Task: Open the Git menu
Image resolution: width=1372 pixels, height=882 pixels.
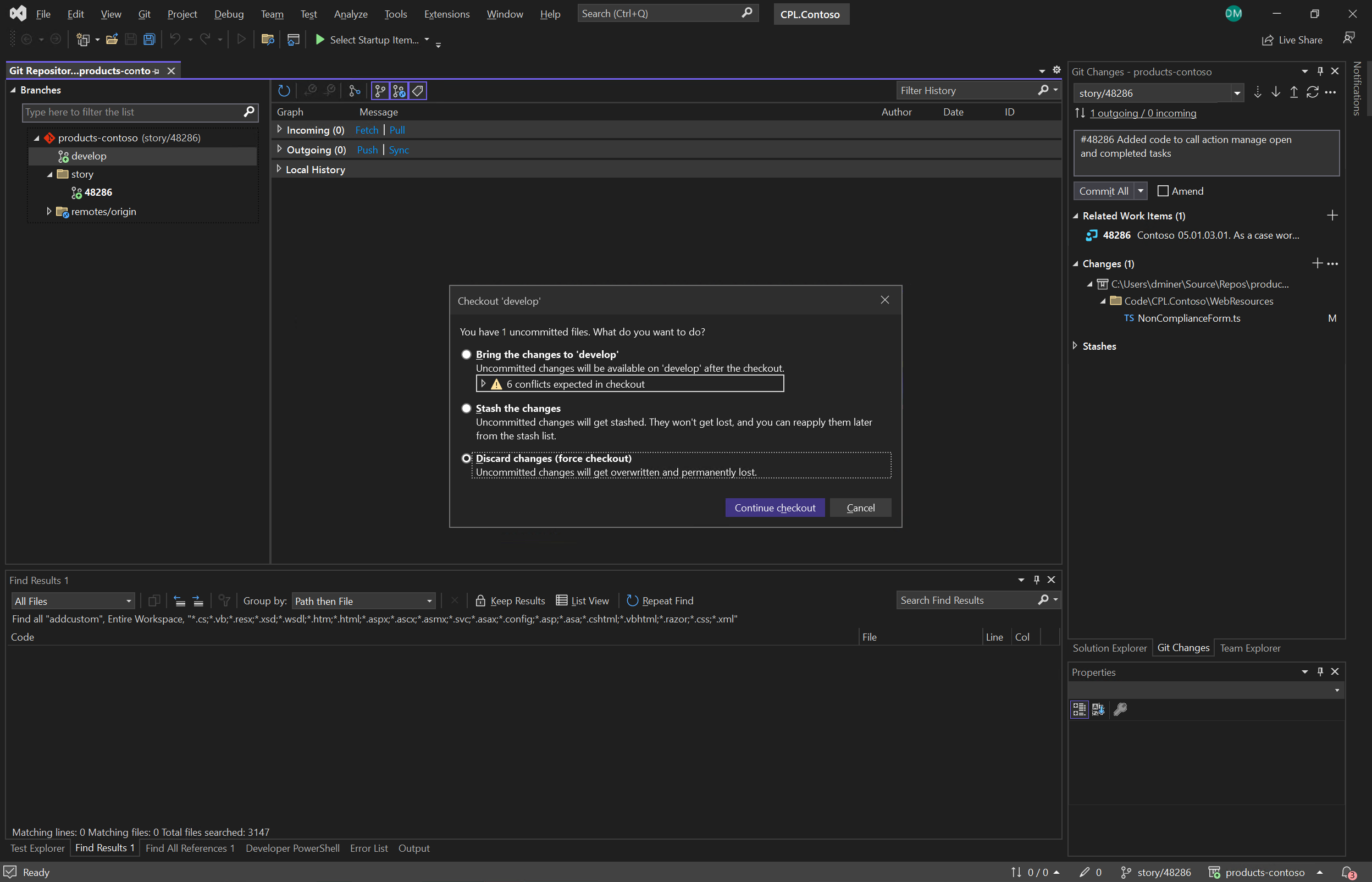Action: (x=144, y=14)
